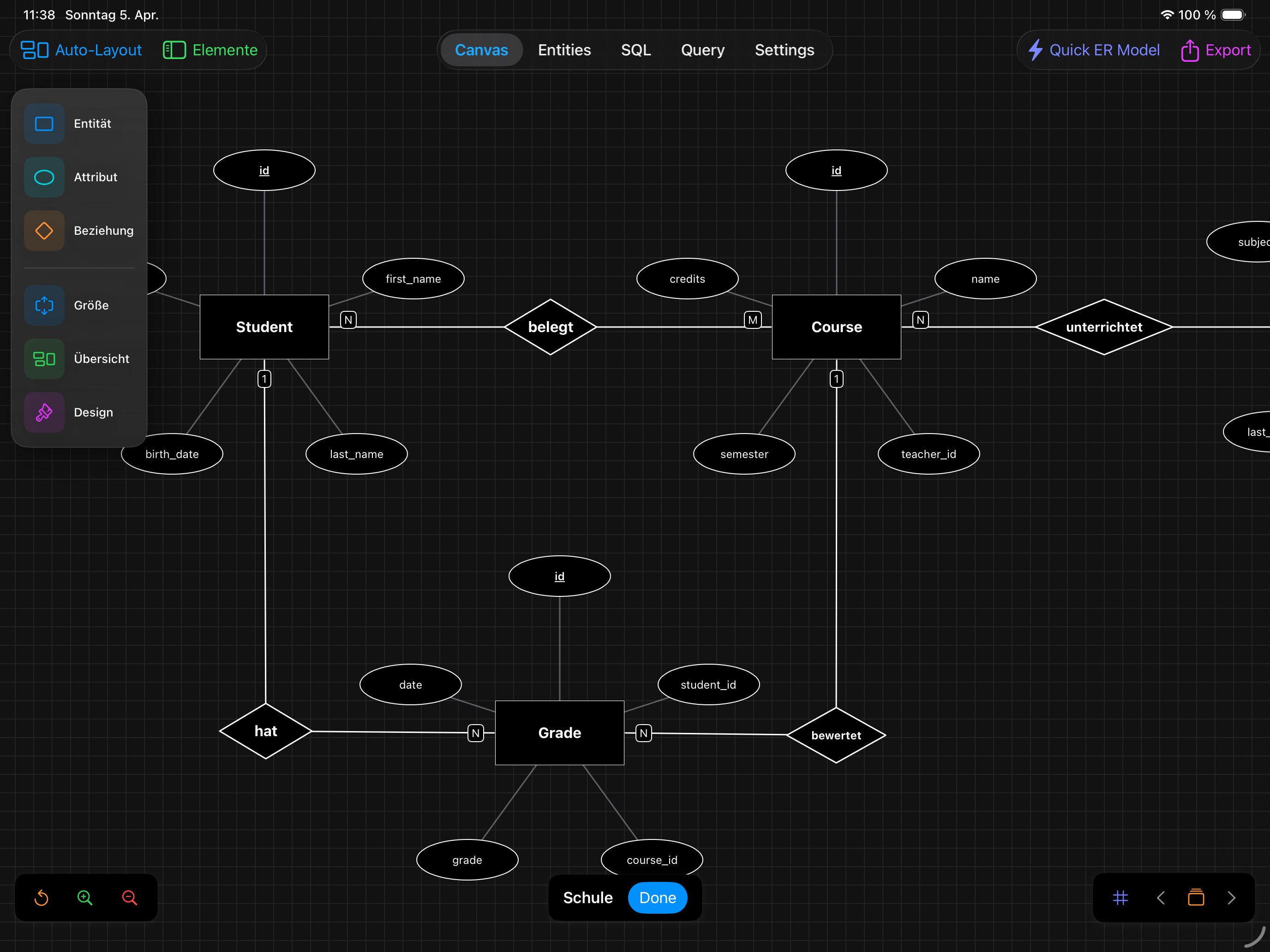Select the birth_date attribute
The height and width of the screenshot is (952, 1270).
click(172, 454)
